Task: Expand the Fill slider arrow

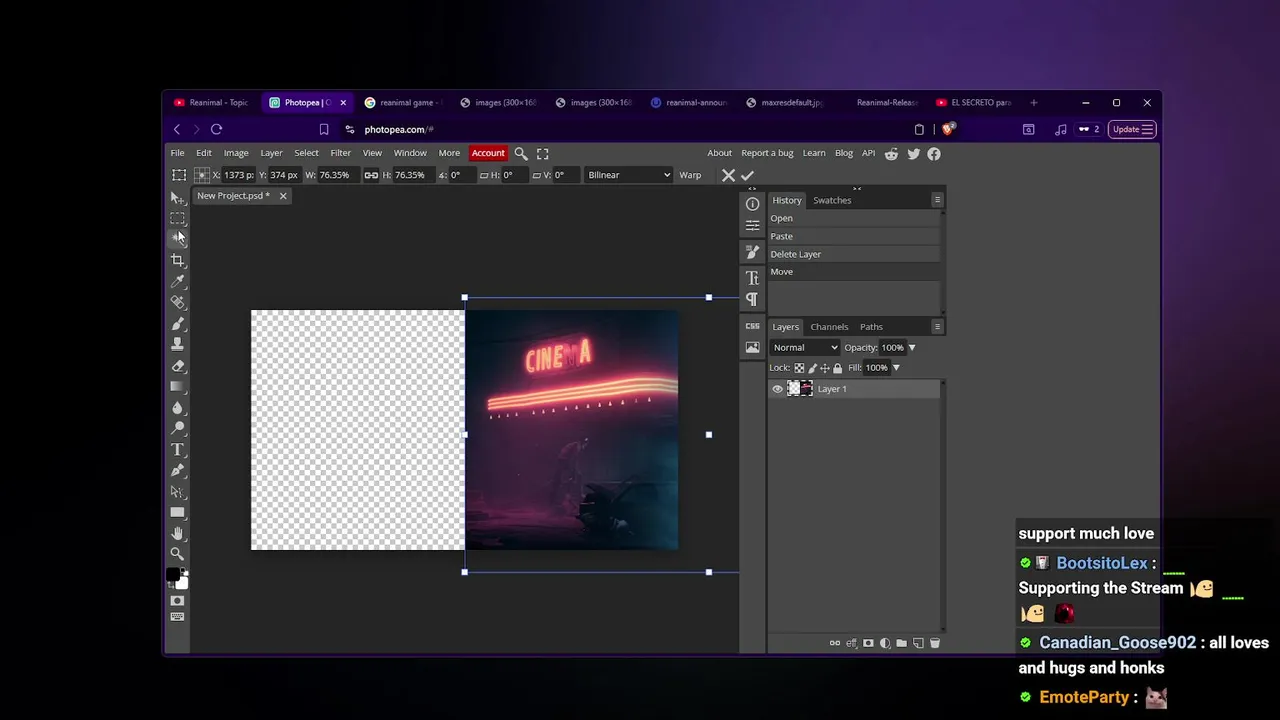Action: 895,368
